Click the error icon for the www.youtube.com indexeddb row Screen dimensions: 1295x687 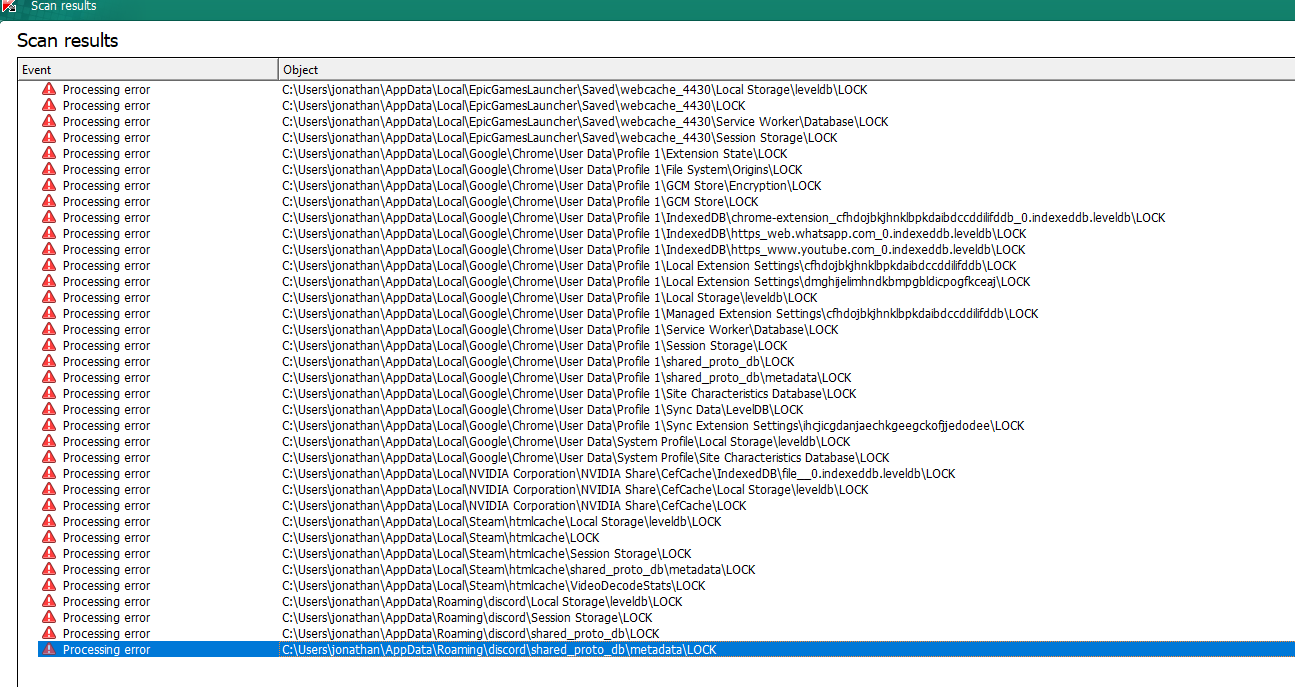49,249
